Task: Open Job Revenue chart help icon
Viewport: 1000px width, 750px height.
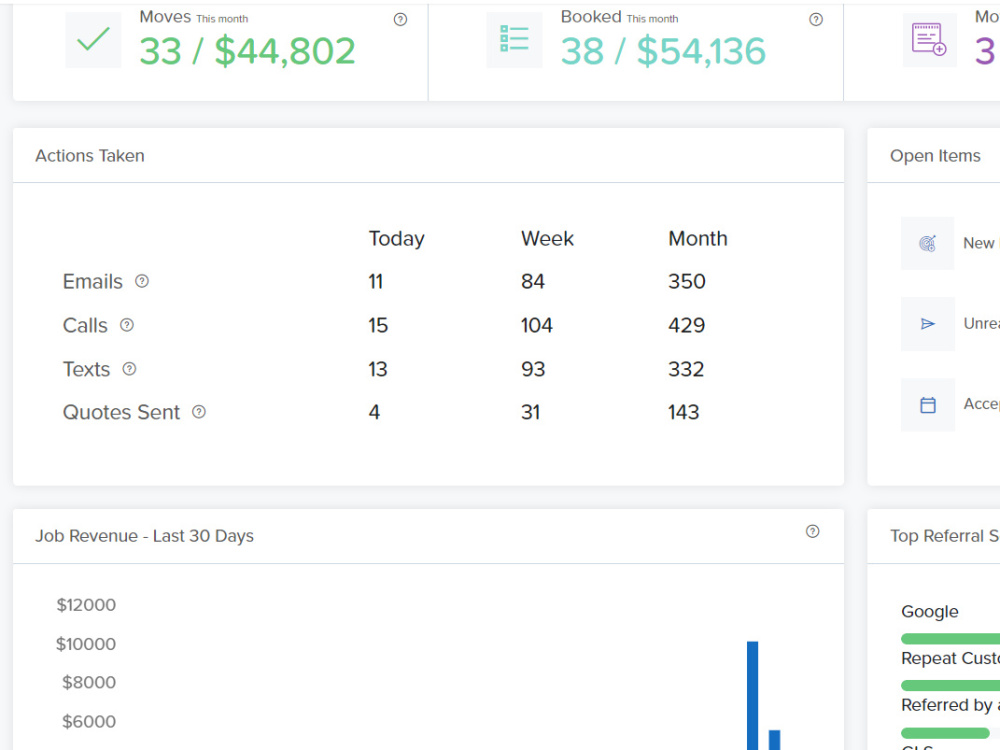Action: click(x=812, y=531)
